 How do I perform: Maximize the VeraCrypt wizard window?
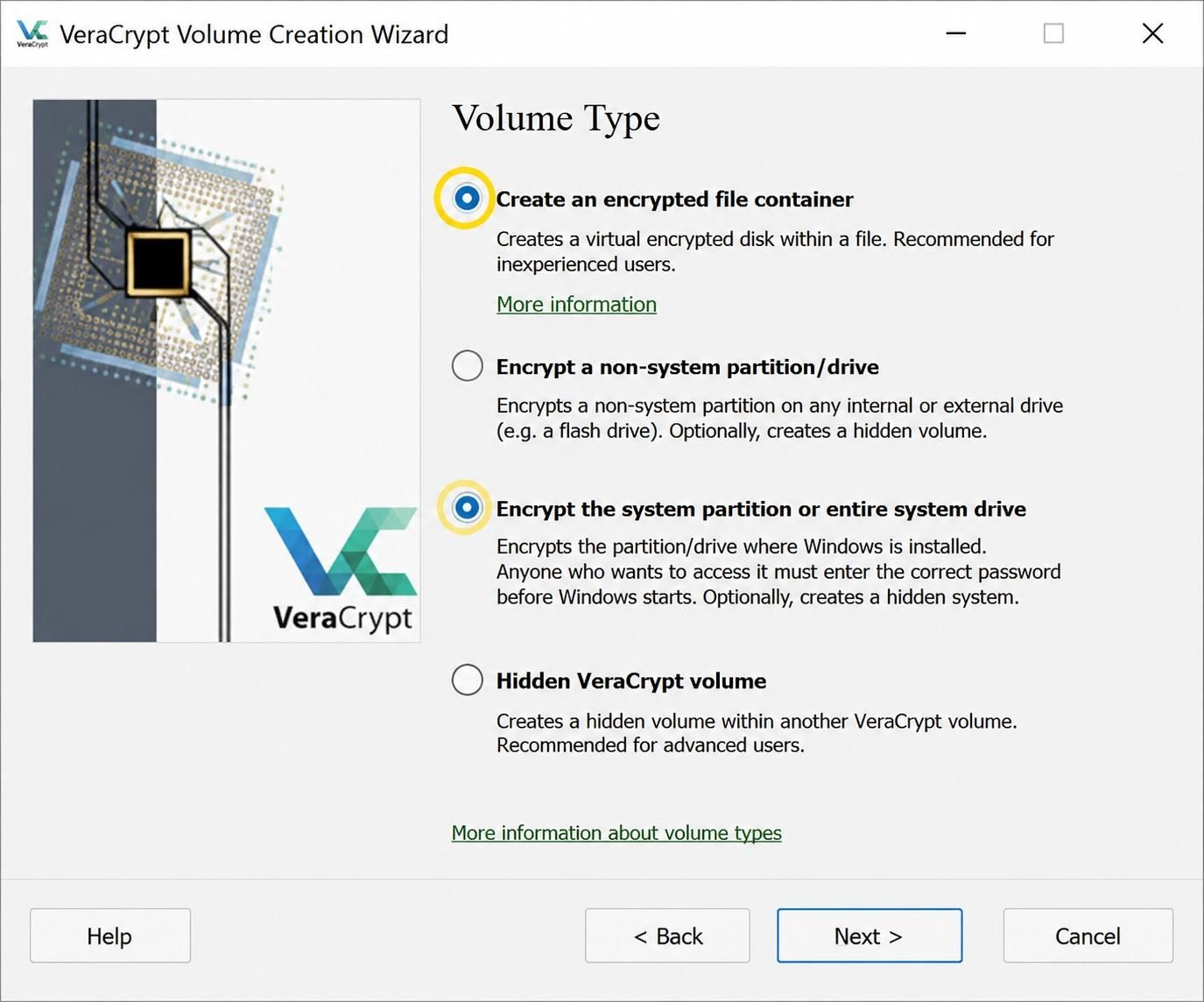point(1054,33)
